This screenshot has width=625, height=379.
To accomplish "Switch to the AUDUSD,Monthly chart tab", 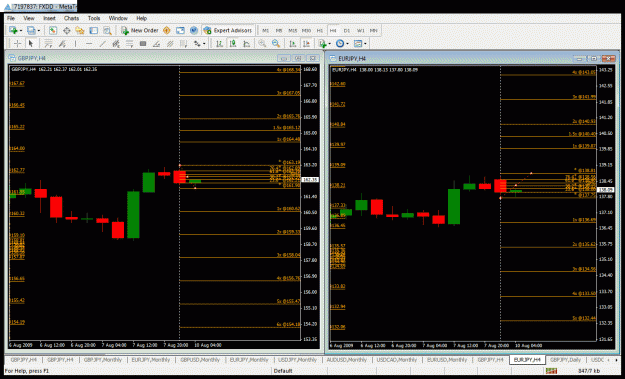I will [346, 360].
